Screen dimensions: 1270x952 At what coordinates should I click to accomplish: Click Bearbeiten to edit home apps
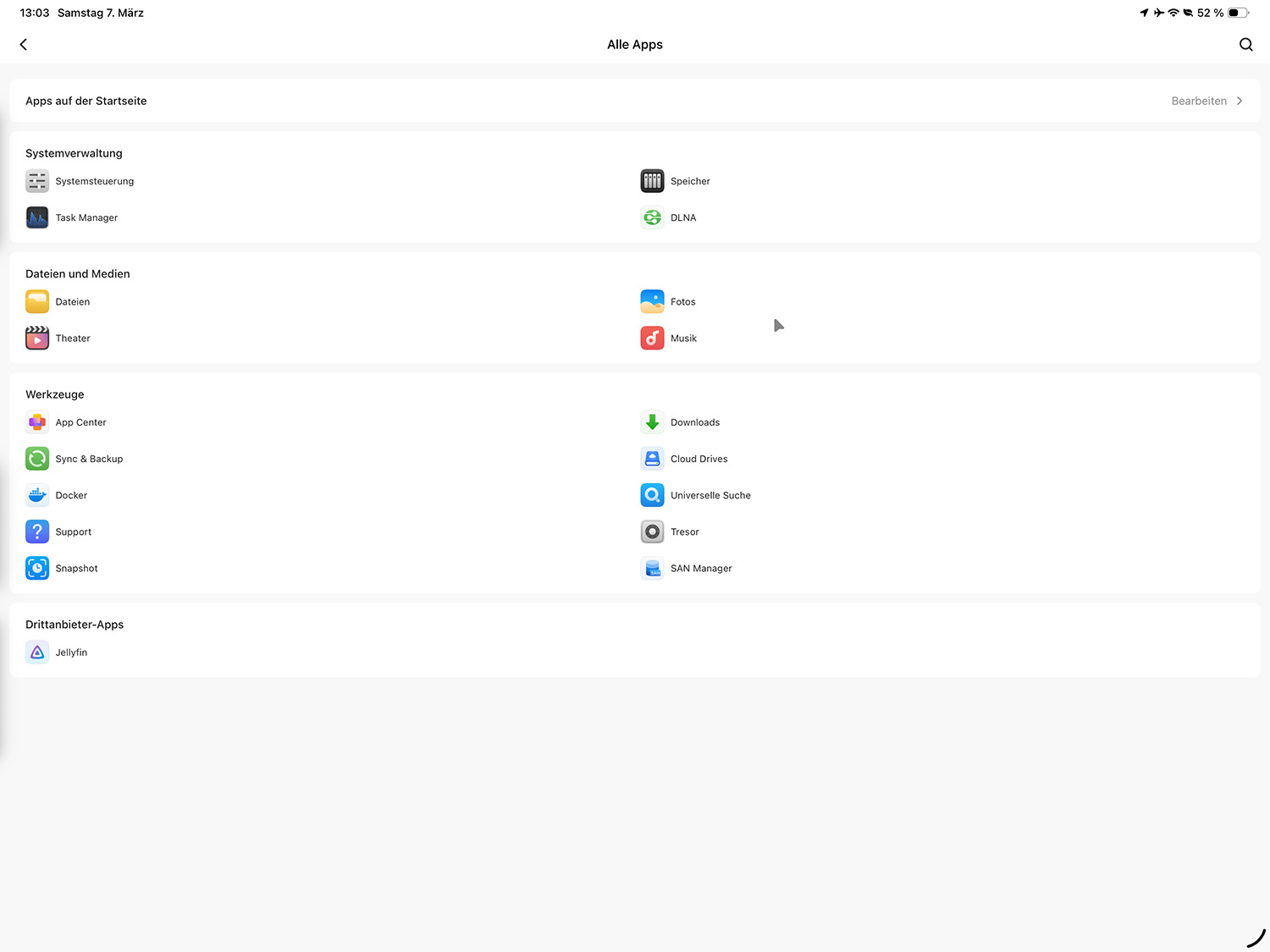pyautogui.click(x=1198, y=101)
